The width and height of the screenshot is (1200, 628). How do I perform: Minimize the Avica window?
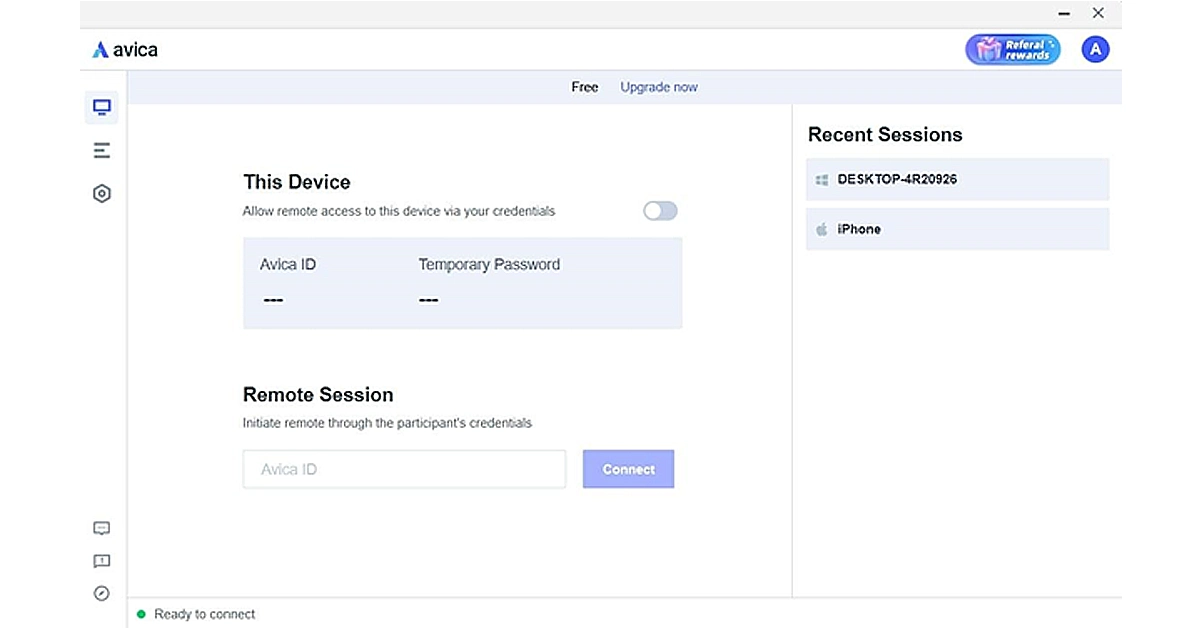click(x=1064, y=14)
